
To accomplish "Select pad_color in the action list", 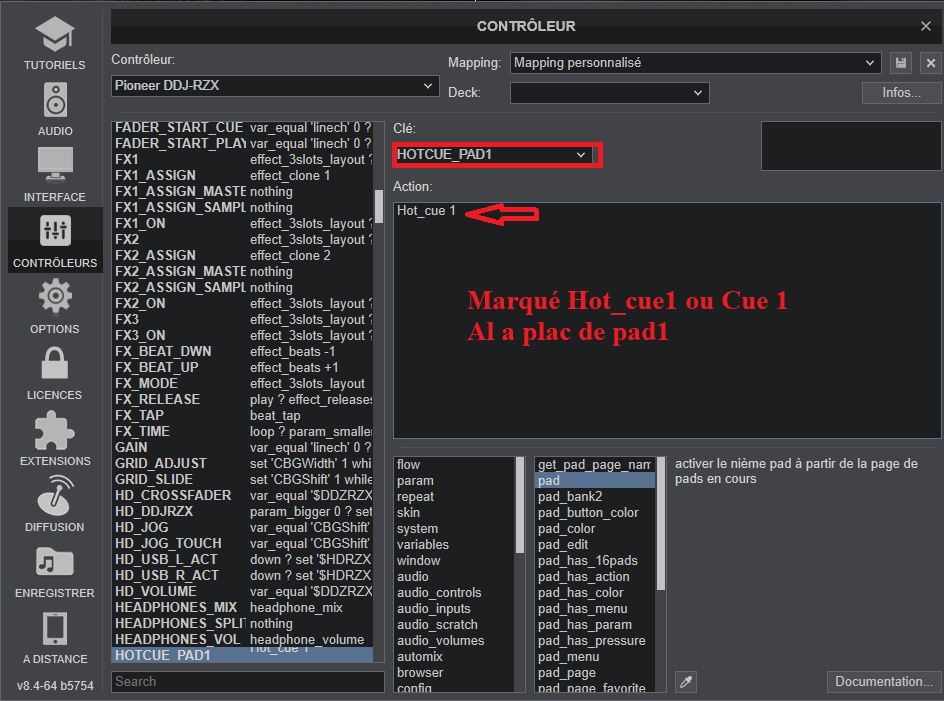I will click(x=567, y=529).
